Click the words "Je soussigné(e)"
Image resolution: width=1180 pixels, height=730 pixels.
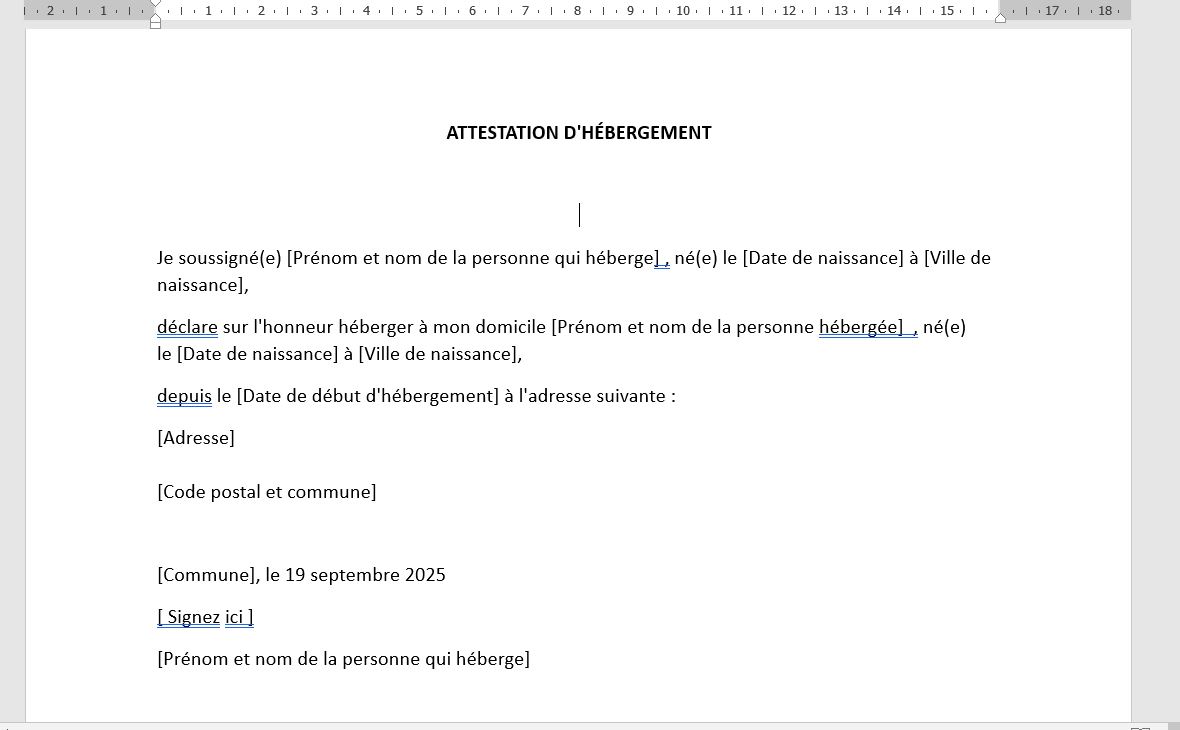(x=219, y=258)
